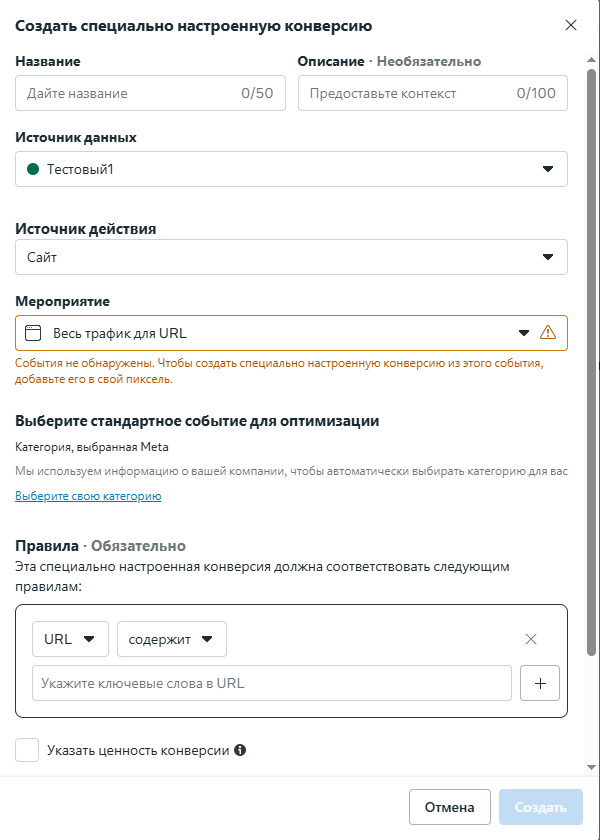Click the info icon next to Указать ценность конверсии
Screen dimensions: 600x840
tap(240, 750)
